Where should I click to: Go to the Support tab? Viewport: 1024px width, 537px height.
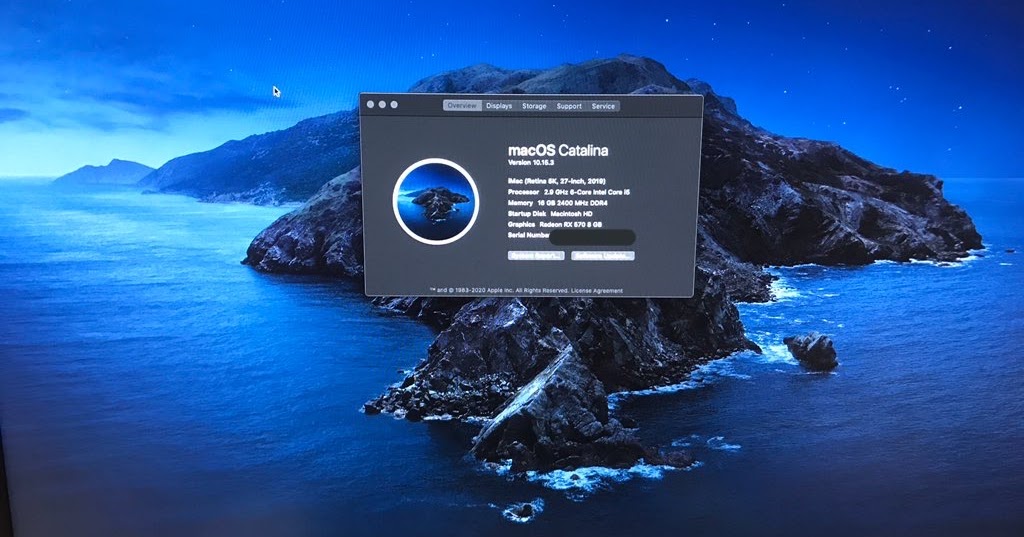(569, 106)
